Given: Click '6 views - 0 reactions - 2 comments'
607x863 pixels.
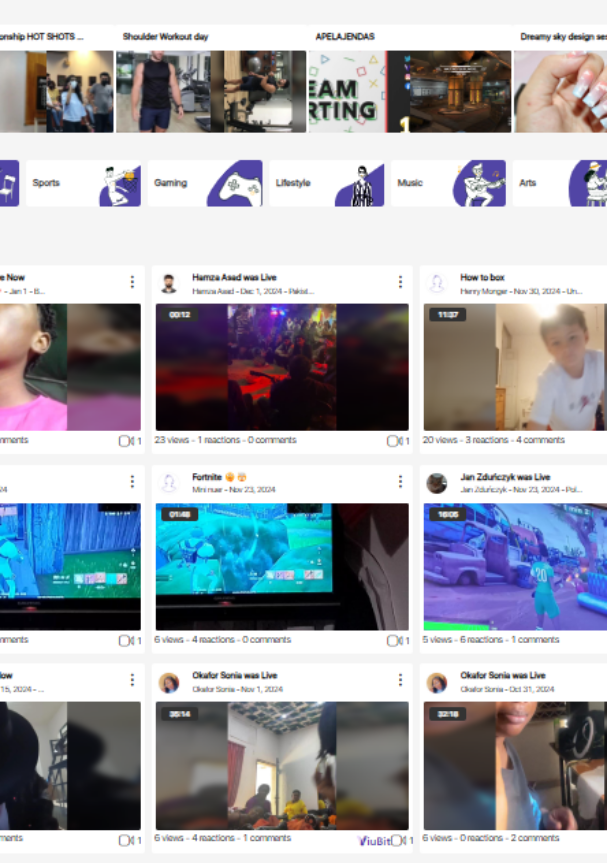Looking at the screenshot, I should (x=491, y=838).
